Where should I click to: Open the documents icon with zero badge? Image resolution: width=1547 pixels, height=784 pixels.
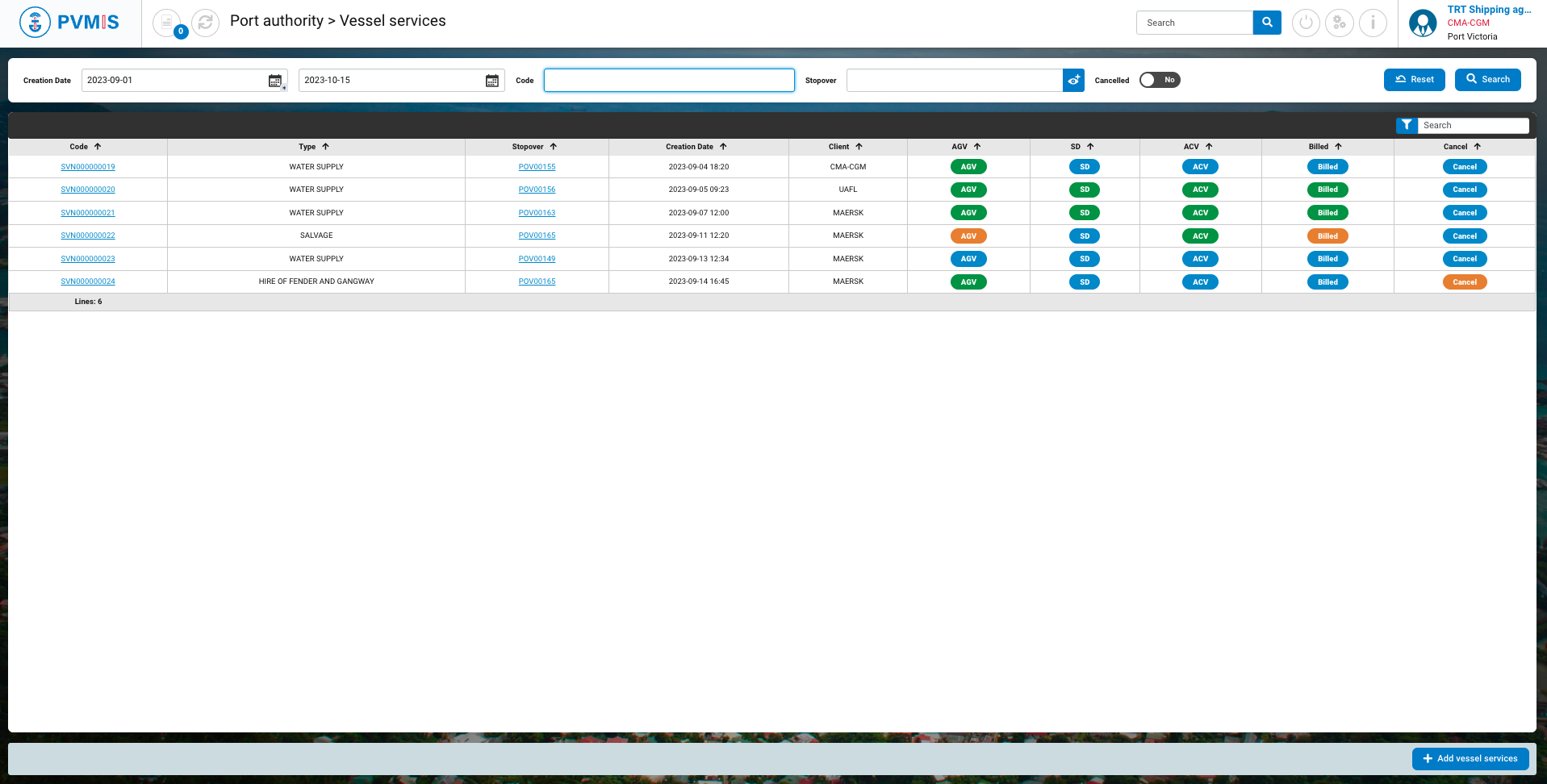pos(167,23)
